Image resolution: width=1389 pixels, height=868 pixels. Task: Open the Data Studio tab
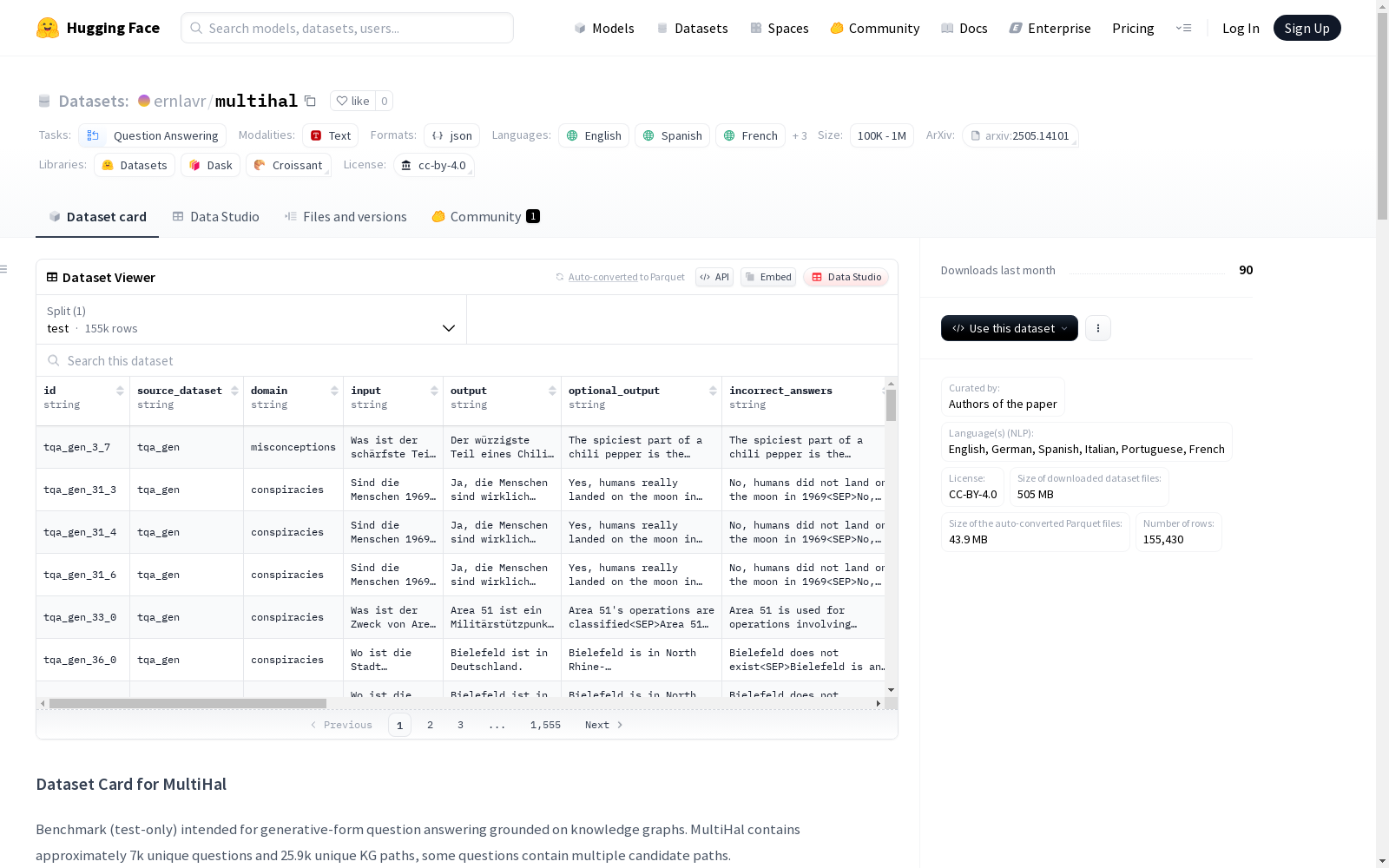click(x=215, y=217)
